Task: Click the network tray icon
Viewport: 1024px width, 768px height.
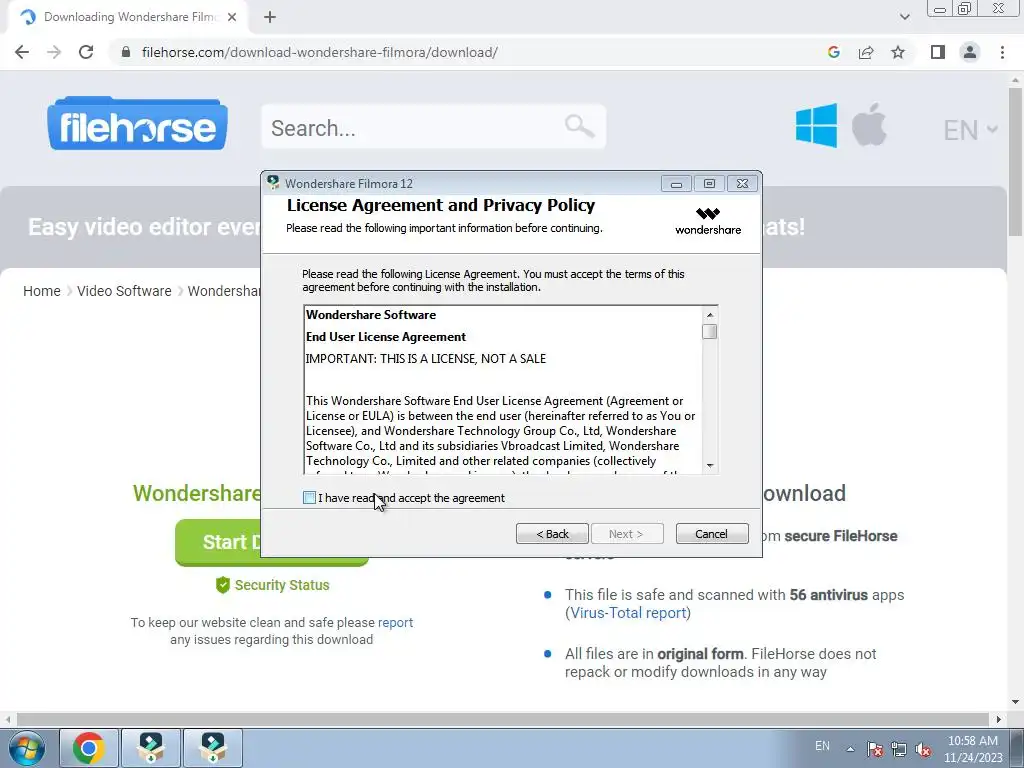Action: click(899, 749)
